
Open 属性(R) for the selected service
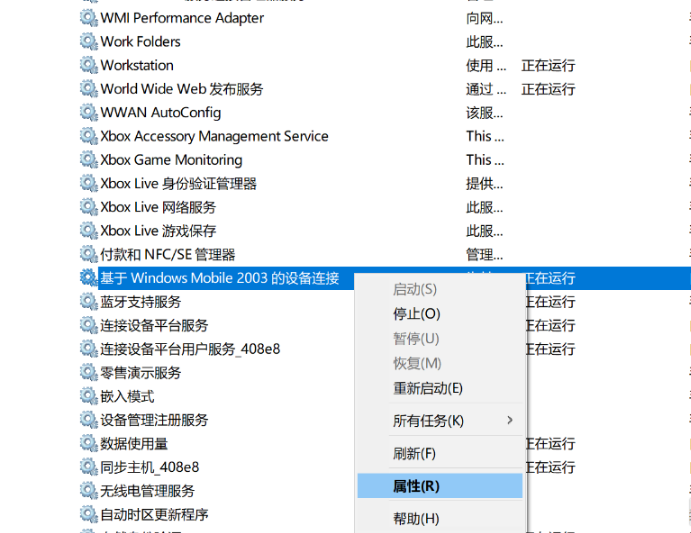coord(416,487)
